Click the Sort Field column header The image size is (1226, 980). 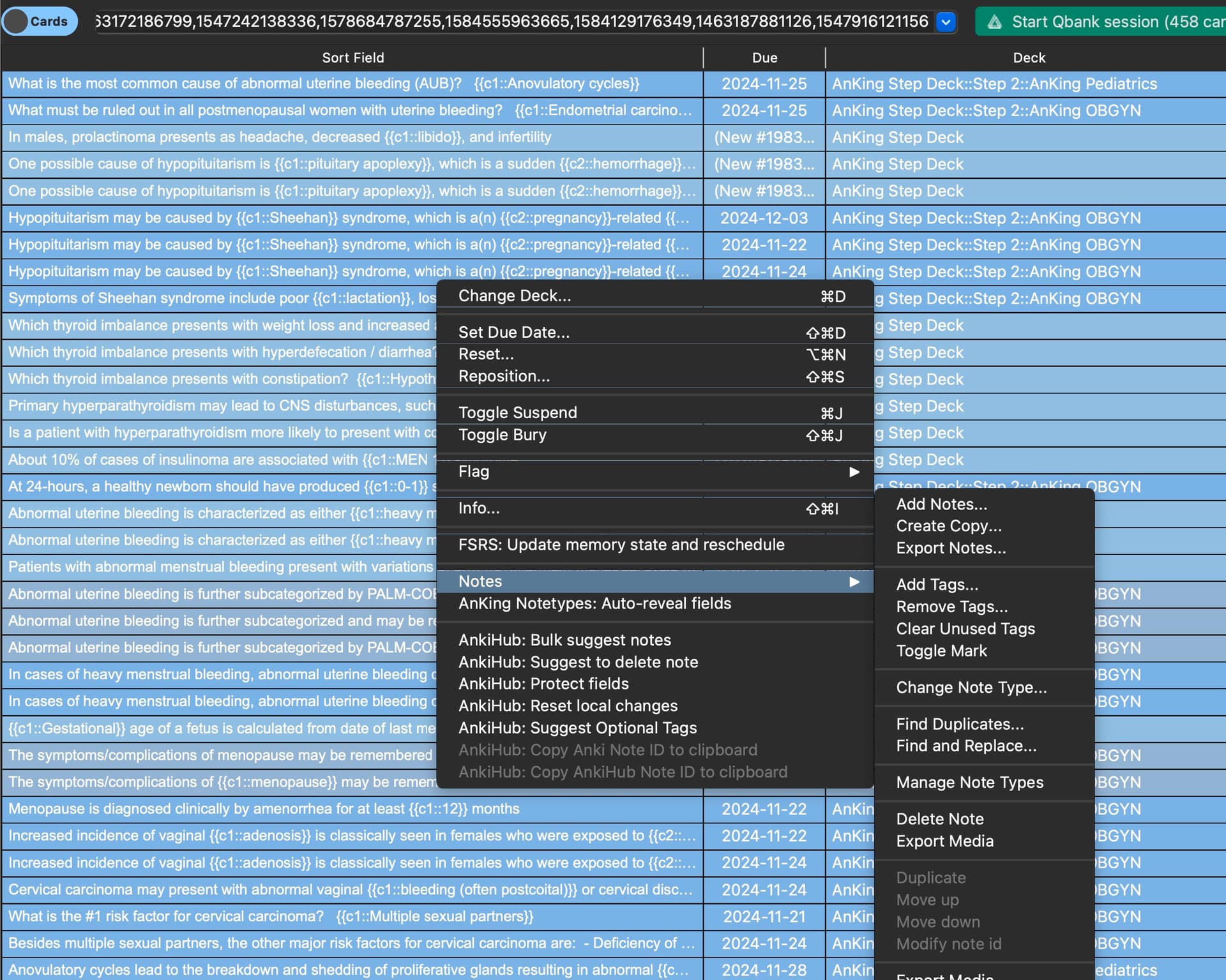352,57
